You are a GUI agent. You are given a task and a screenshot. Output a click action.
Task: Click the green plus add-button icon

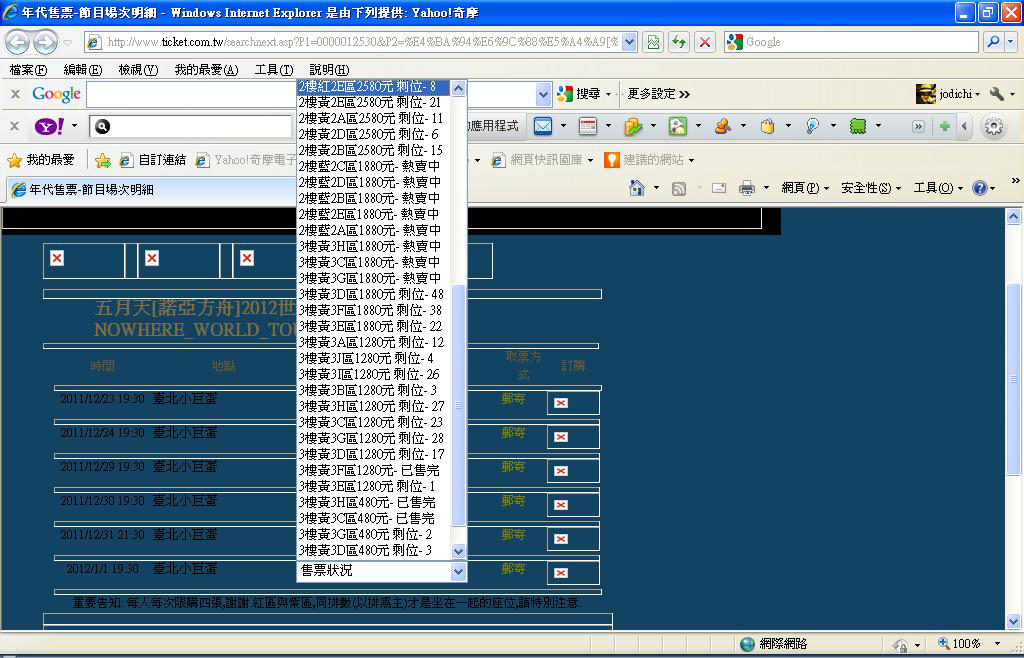(944, 126)
